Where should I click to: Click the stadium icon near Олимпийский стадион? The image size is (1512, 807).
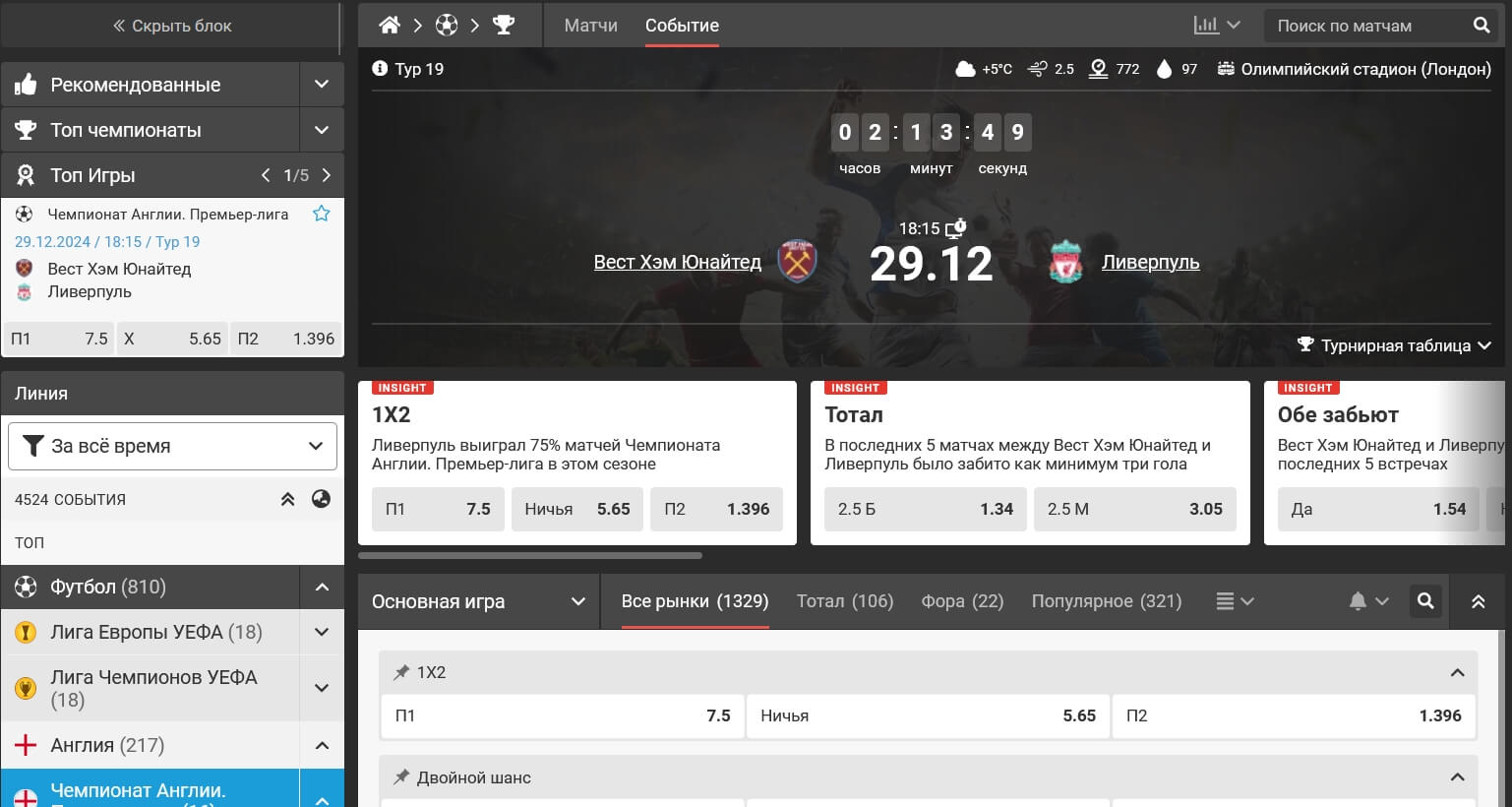(x=1226, y=69)
